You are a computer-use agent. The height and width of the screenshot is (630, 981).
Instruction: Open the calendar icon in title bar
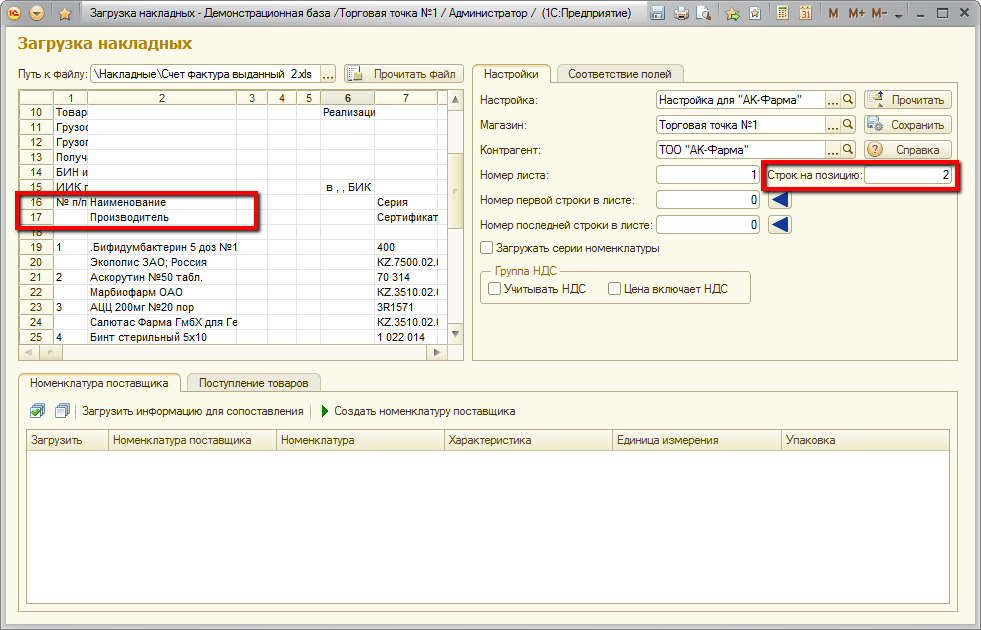[x=804, y=14]
